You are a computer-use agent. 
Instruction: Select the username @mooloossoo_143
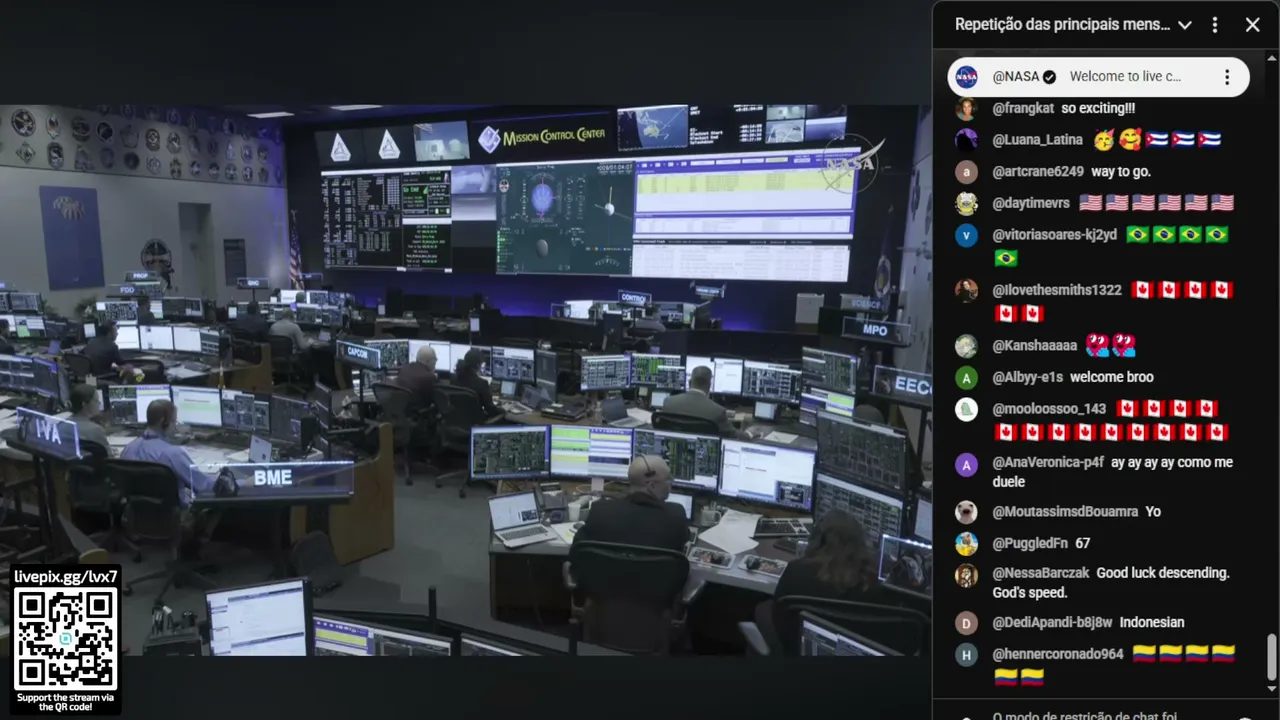coord(1049,408)
